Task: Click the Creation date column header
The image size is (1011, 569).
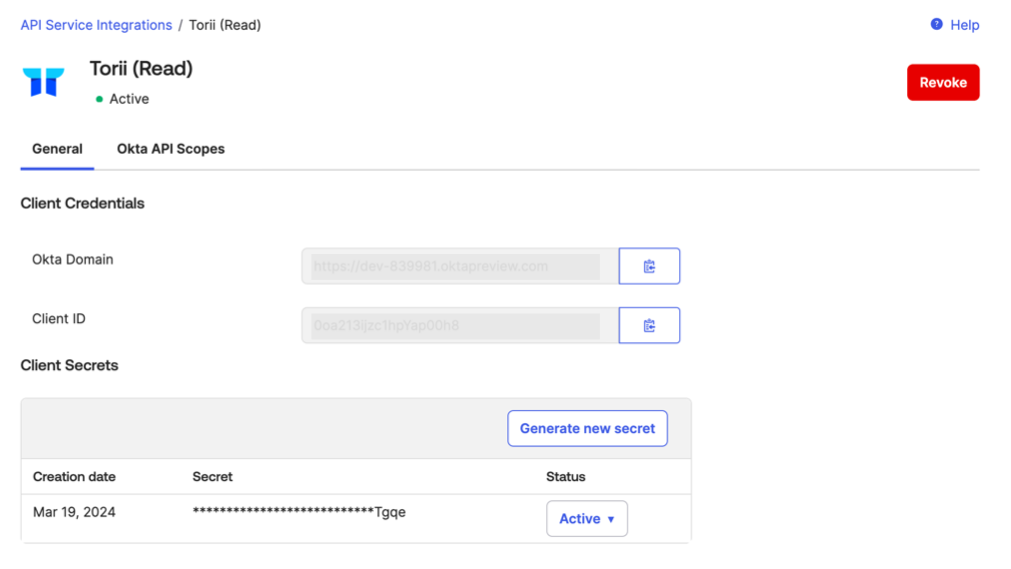Action: [74, 477]
